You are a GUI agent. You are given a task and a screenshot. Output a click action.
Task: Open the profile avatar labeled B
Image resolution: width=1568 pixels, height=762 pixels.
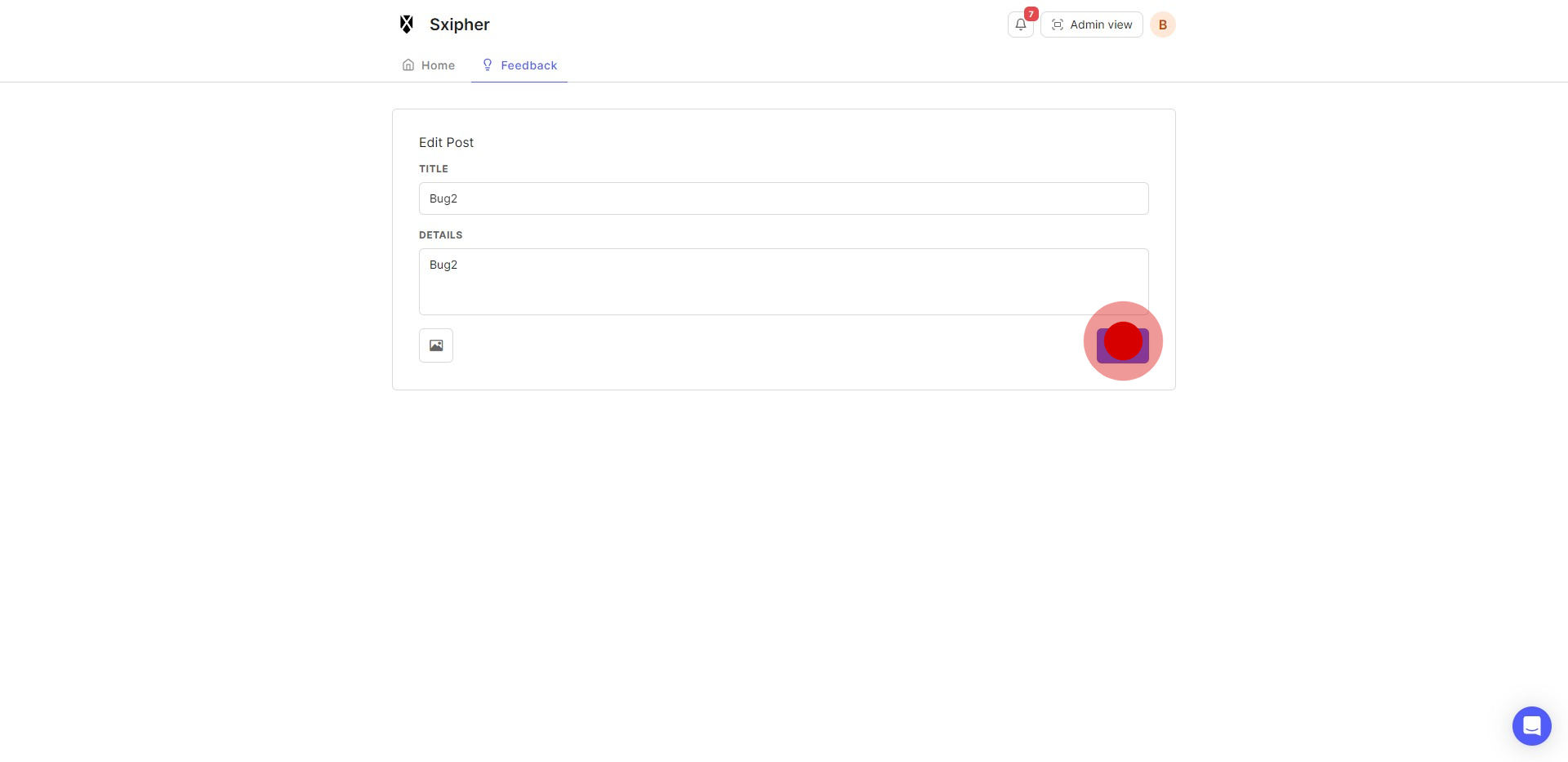(x=1162, y=25)
